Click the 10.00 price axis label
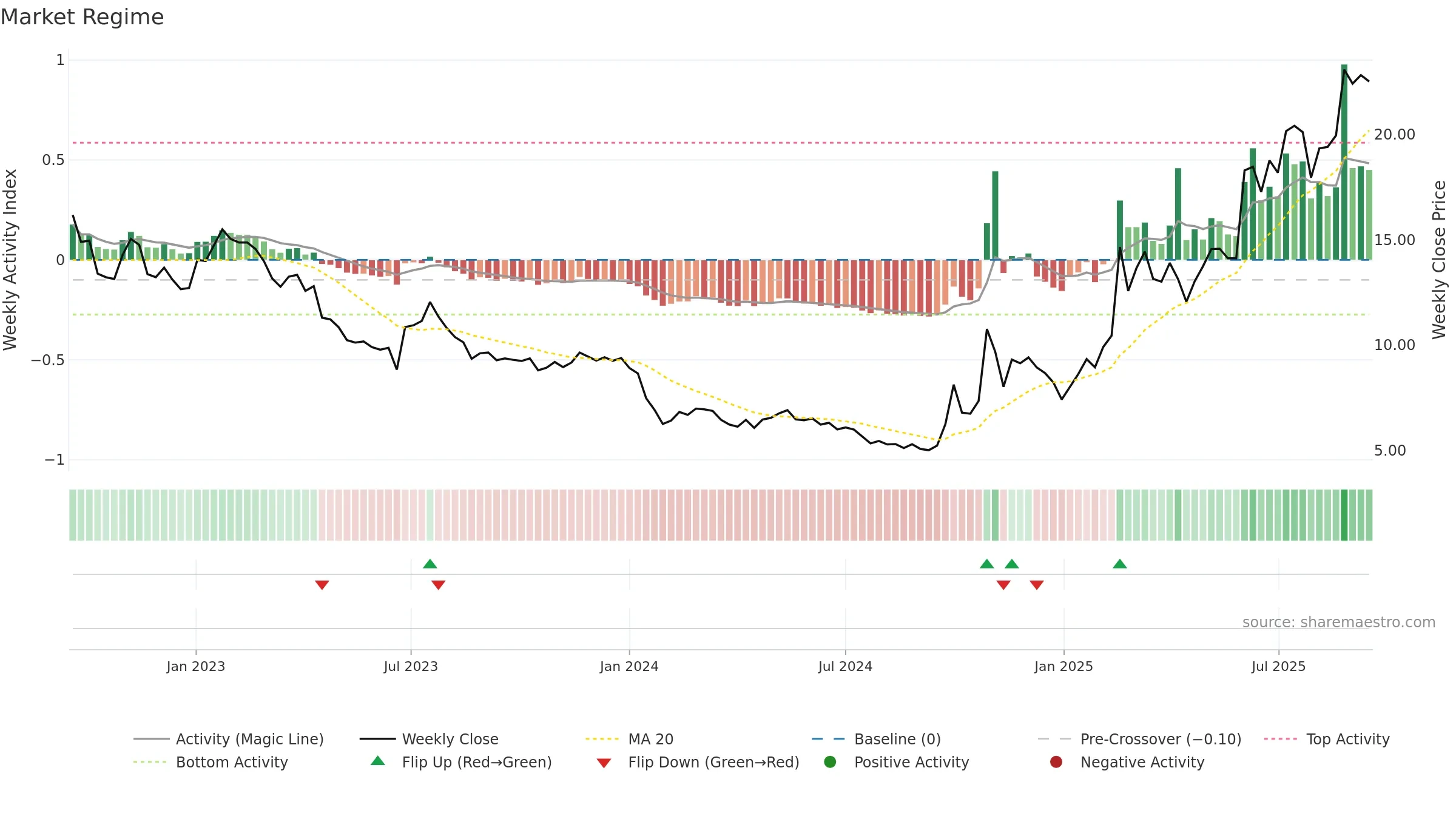The height and width of the screenshot is (819, 1456). (1395, 345)
